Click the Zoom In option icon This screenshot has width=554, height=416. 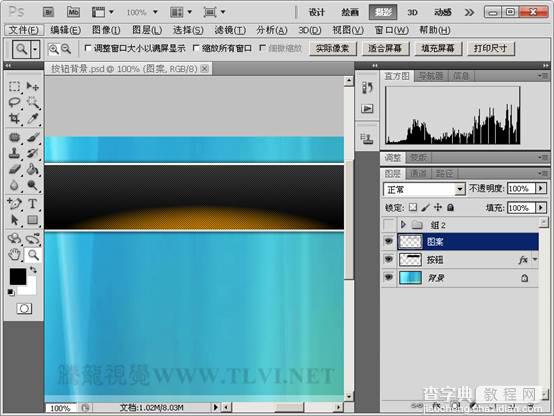[x=54, y=49]
